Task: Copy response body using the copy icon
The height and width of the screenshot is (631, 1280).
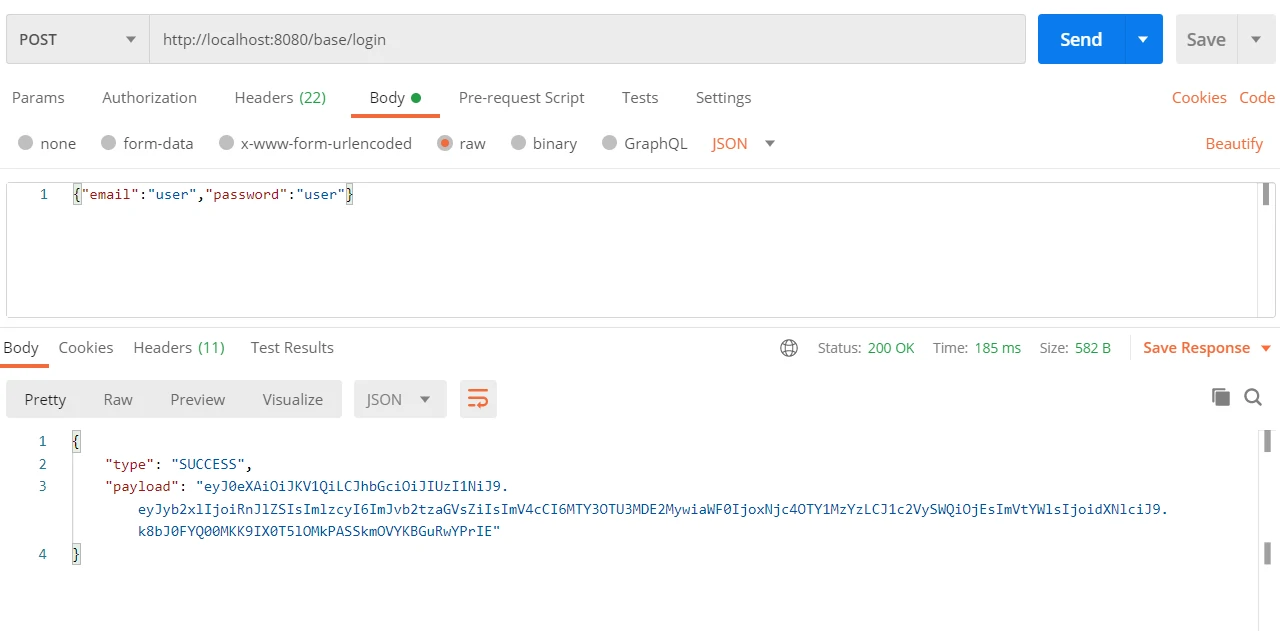Action: click(x=1220, y=397)
